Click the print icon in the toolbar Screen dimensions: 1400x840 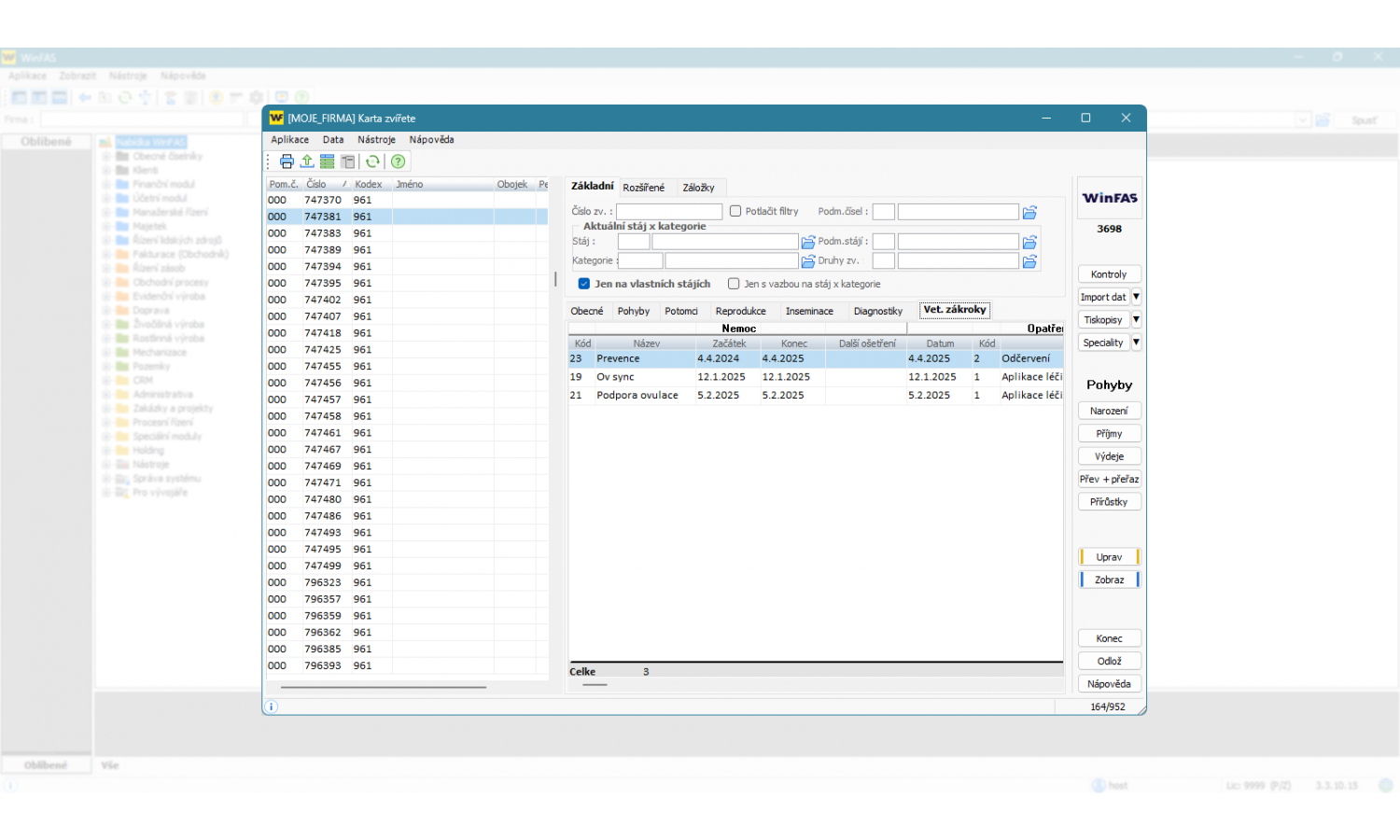tap(287, 161)
